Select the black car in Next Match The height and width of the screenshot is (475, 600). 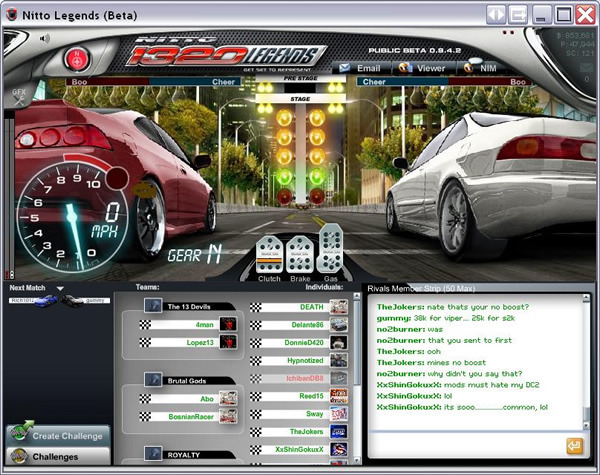73,301
